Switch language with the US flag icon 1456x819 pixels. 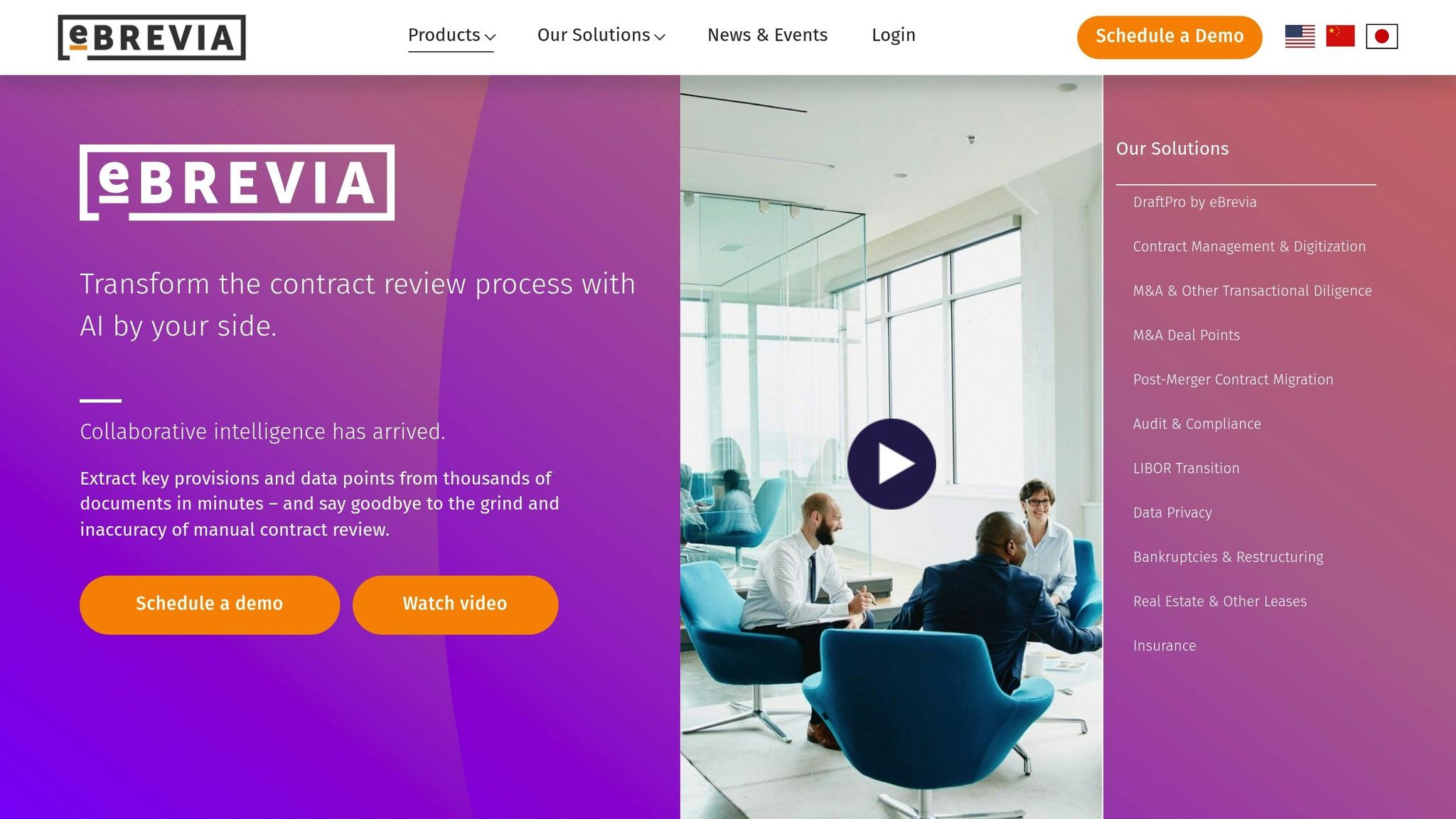1300,36
